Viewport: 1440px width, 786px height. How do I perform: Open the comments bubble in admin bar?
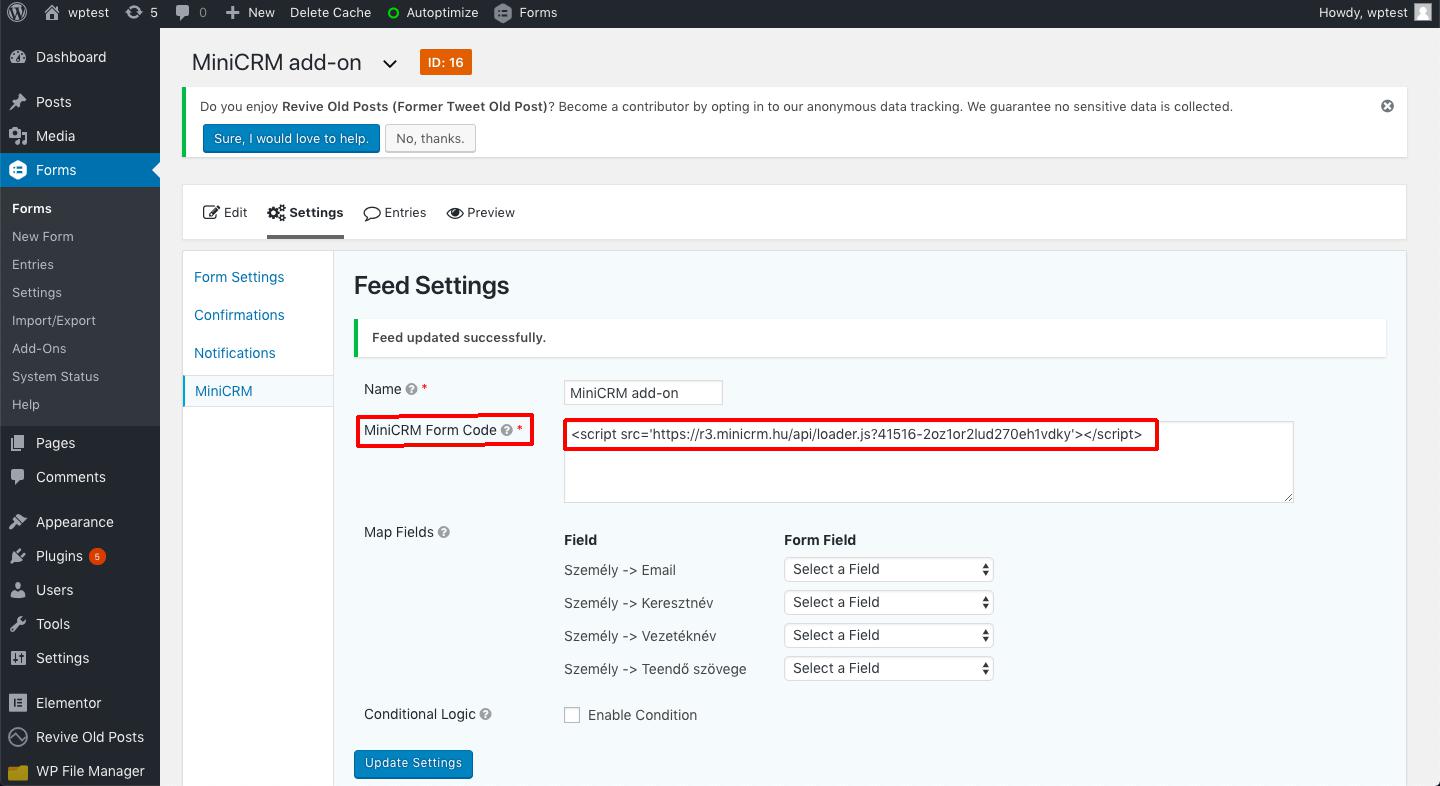(x=182, y=13)
